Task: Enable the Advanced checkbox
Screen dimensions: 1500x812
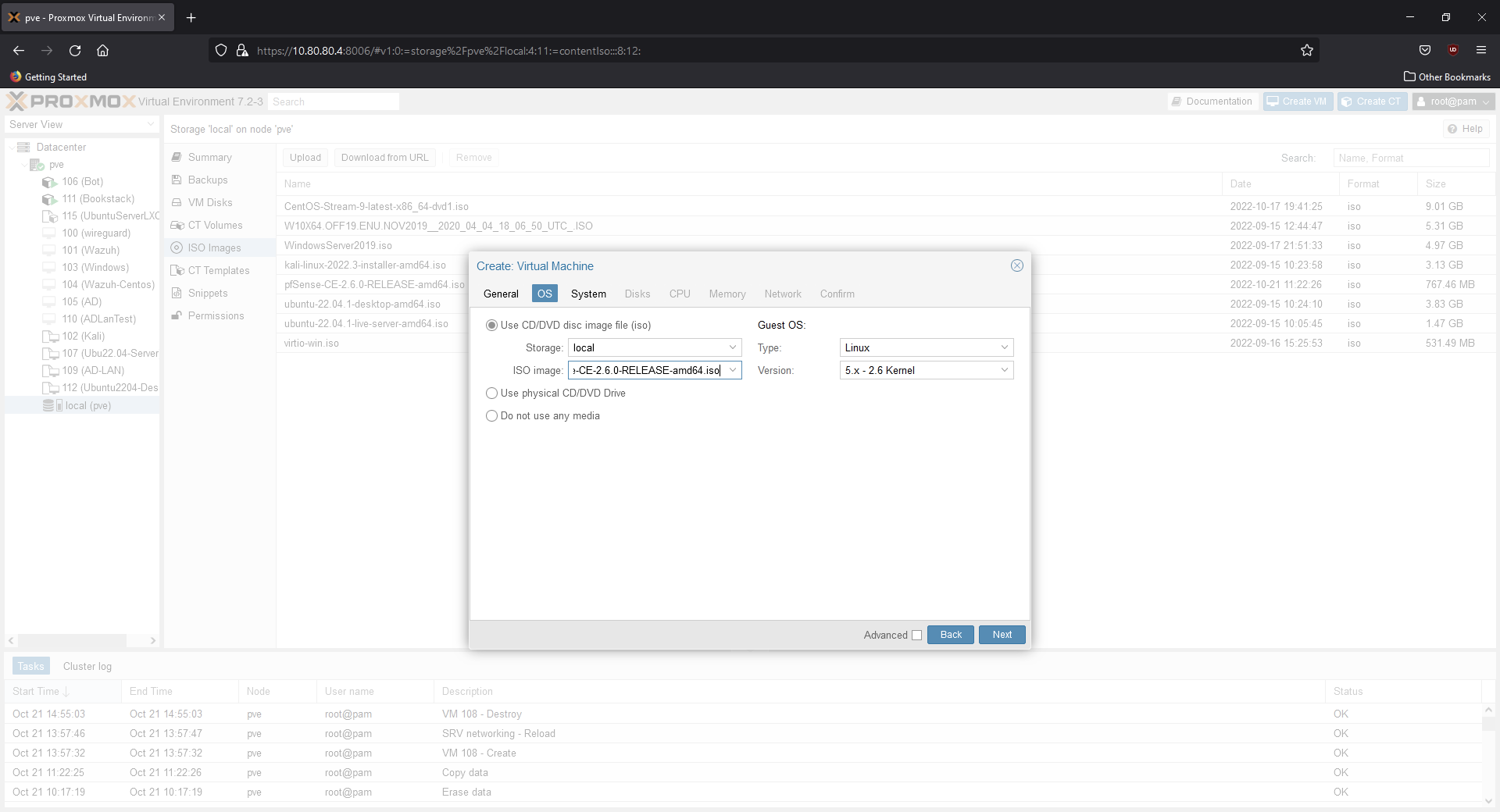Action: pos(916,636)
